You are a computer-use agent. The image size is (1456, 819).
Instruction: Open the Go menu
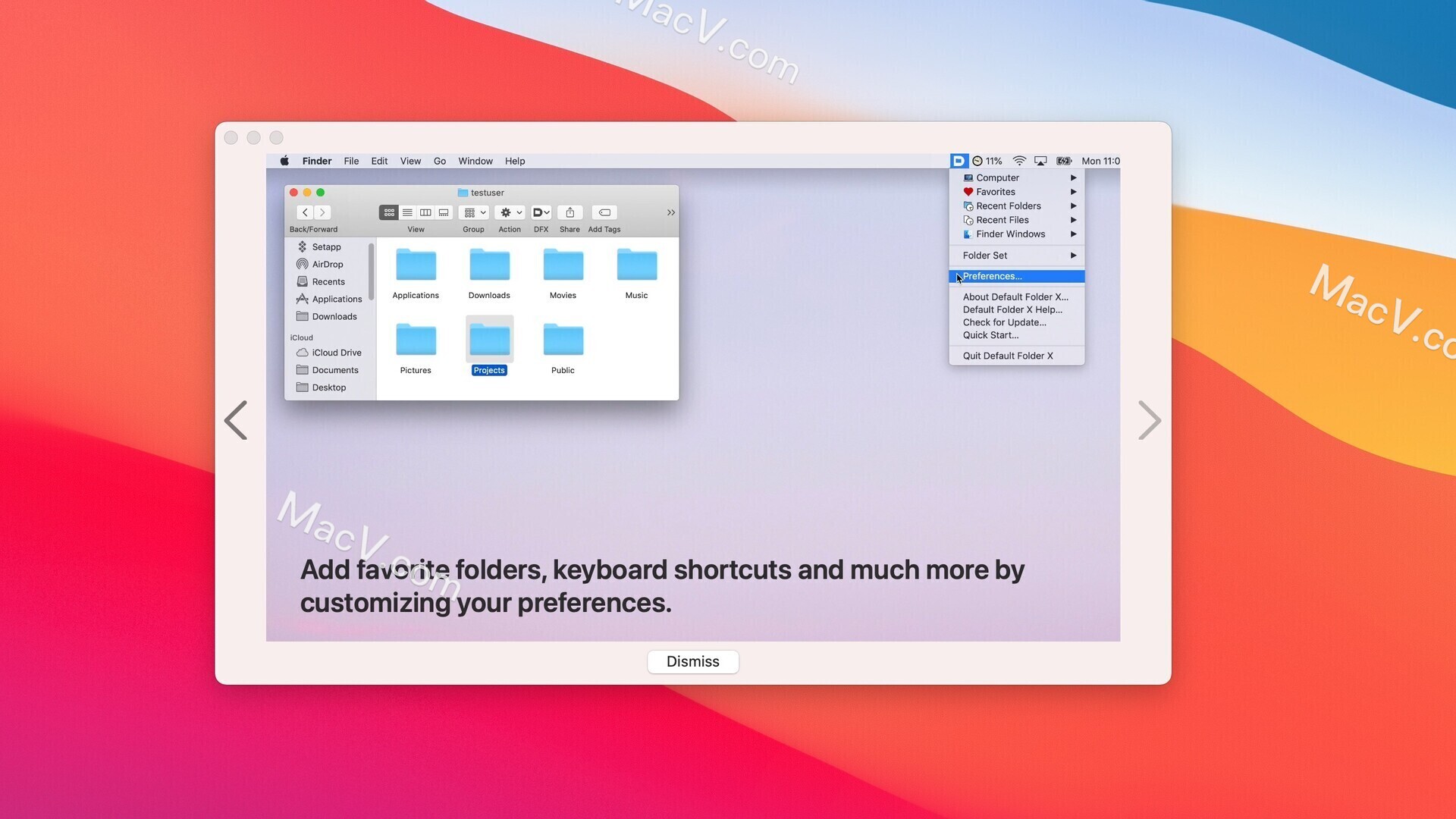[440, 161]
